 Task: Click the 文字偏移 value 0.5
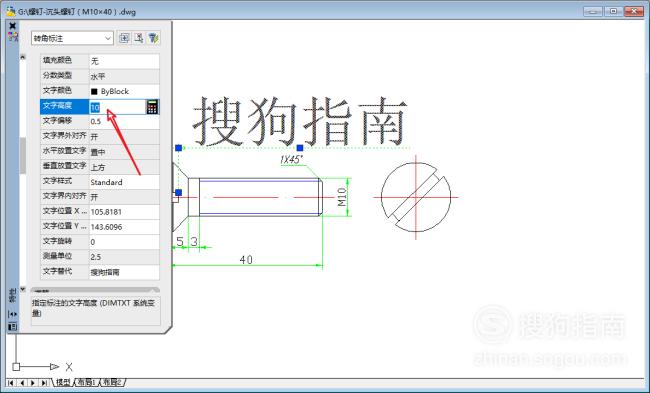point(124,121)
